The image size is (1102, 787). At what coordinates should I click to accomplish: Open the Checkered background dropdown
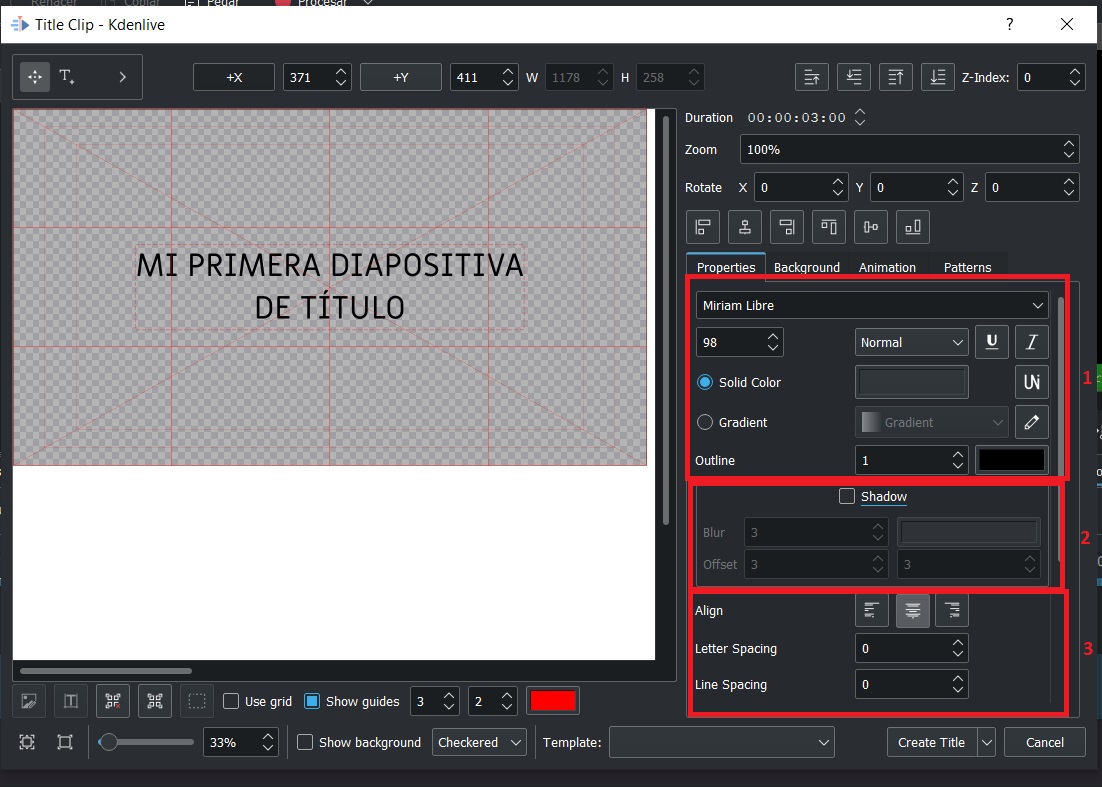click(x=479, y=742)
